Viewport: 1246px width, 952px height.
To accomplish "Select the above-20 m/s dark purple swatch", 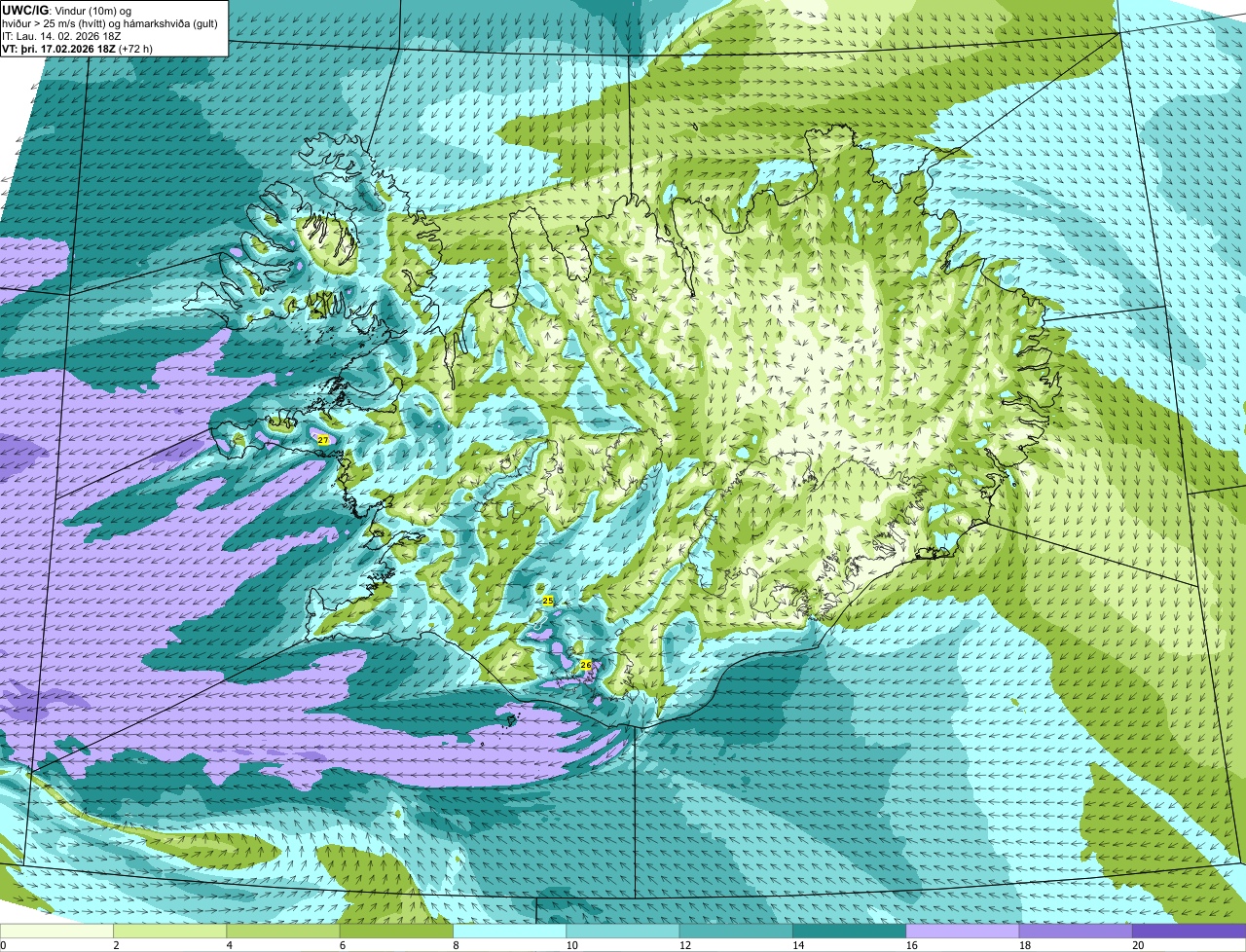I will (x=1189, y=931).
